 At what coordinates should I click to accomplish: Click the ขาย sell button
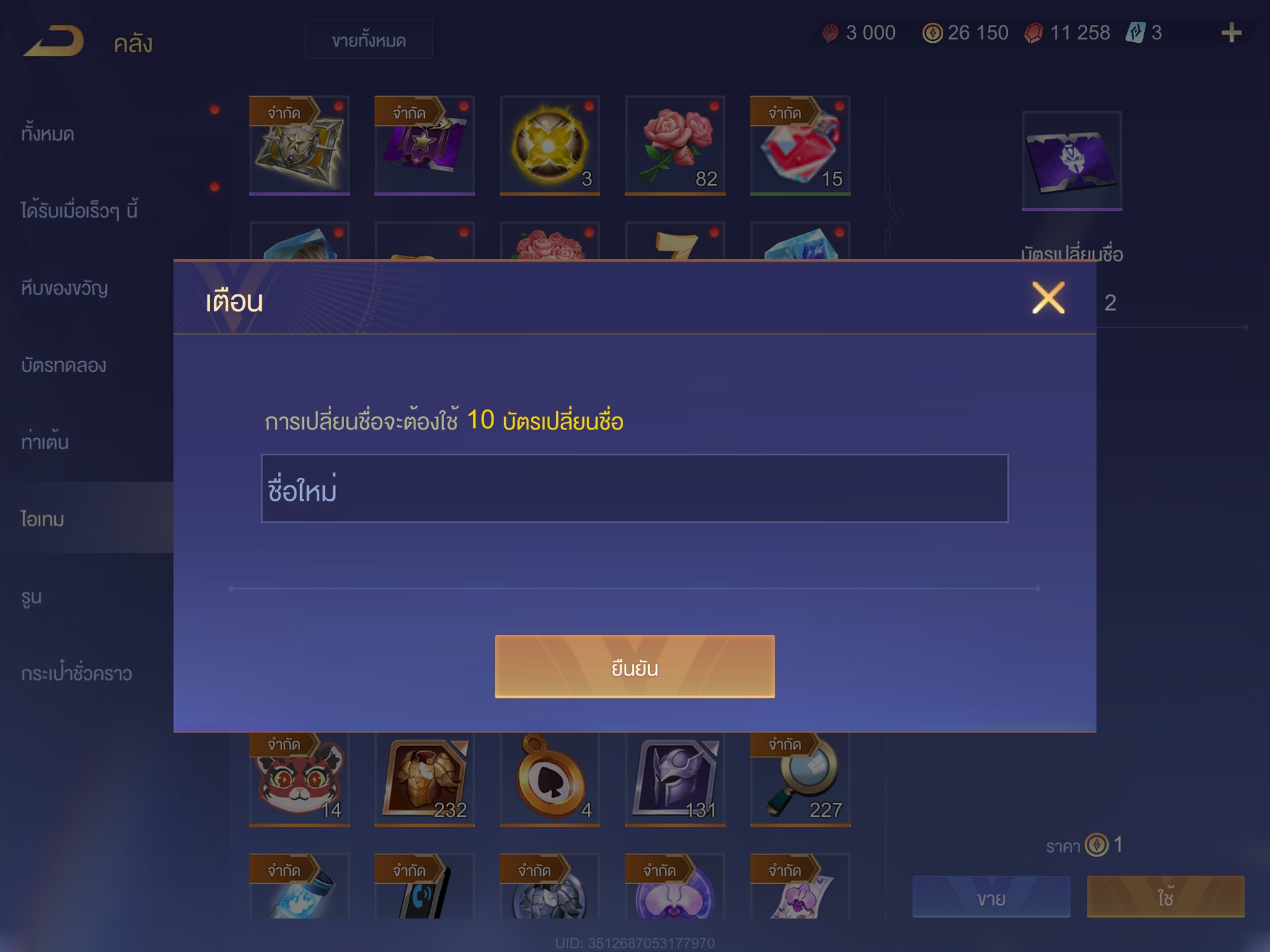coord(991,897)
